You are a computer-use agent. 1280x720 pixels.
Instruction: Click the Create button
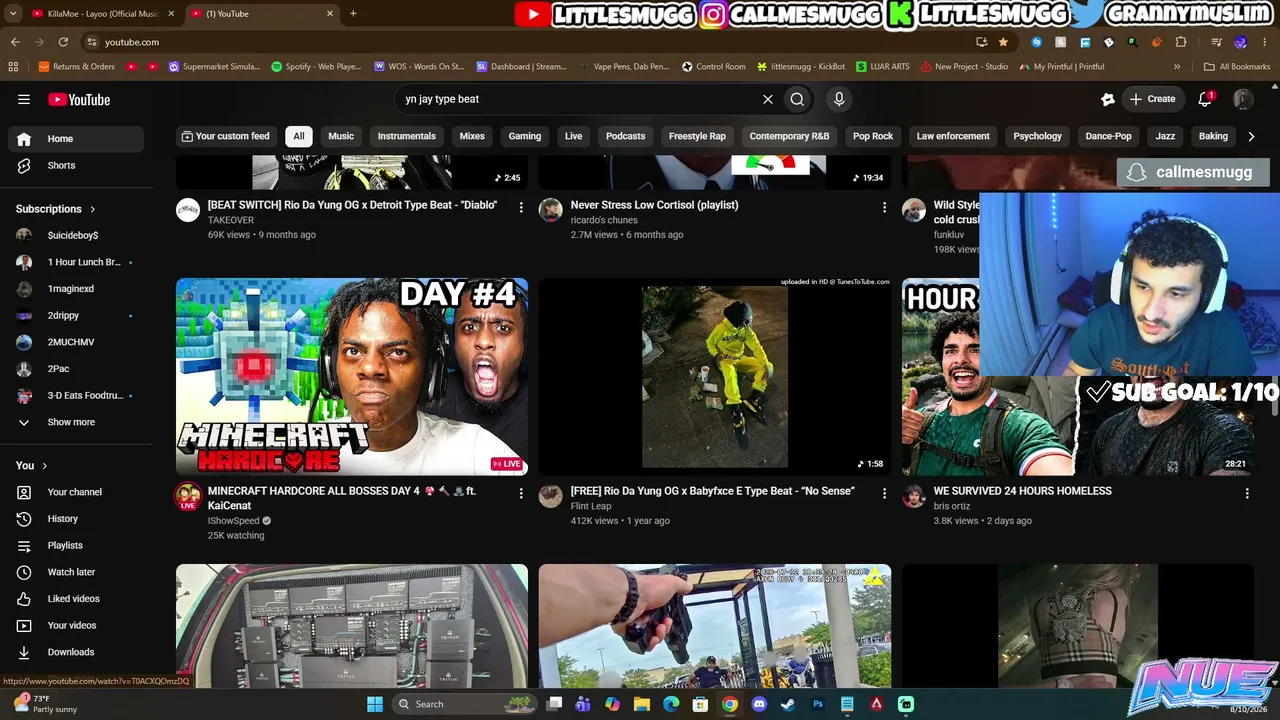(x=1152, y=99)
